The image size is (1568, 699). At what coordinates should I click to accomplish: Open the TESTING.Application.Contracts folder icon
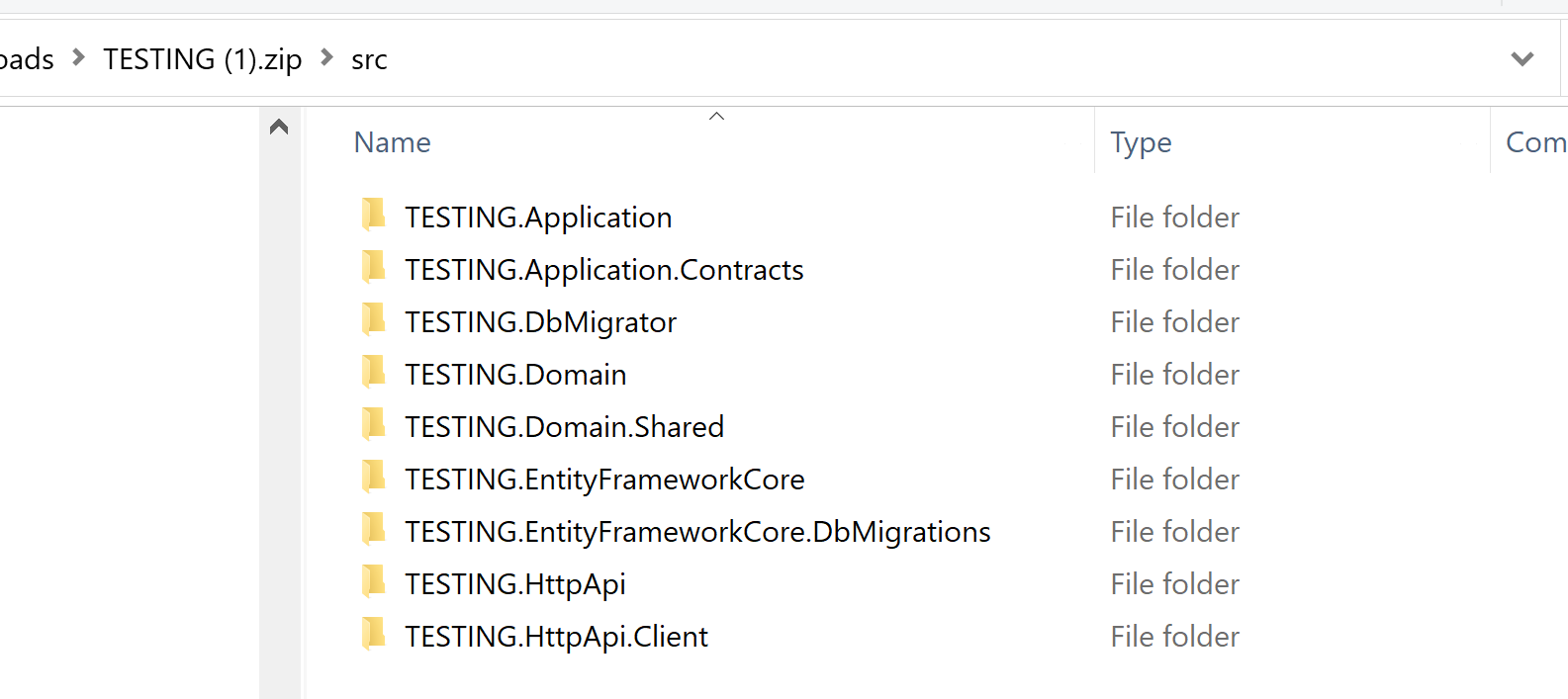click(374, 269)
